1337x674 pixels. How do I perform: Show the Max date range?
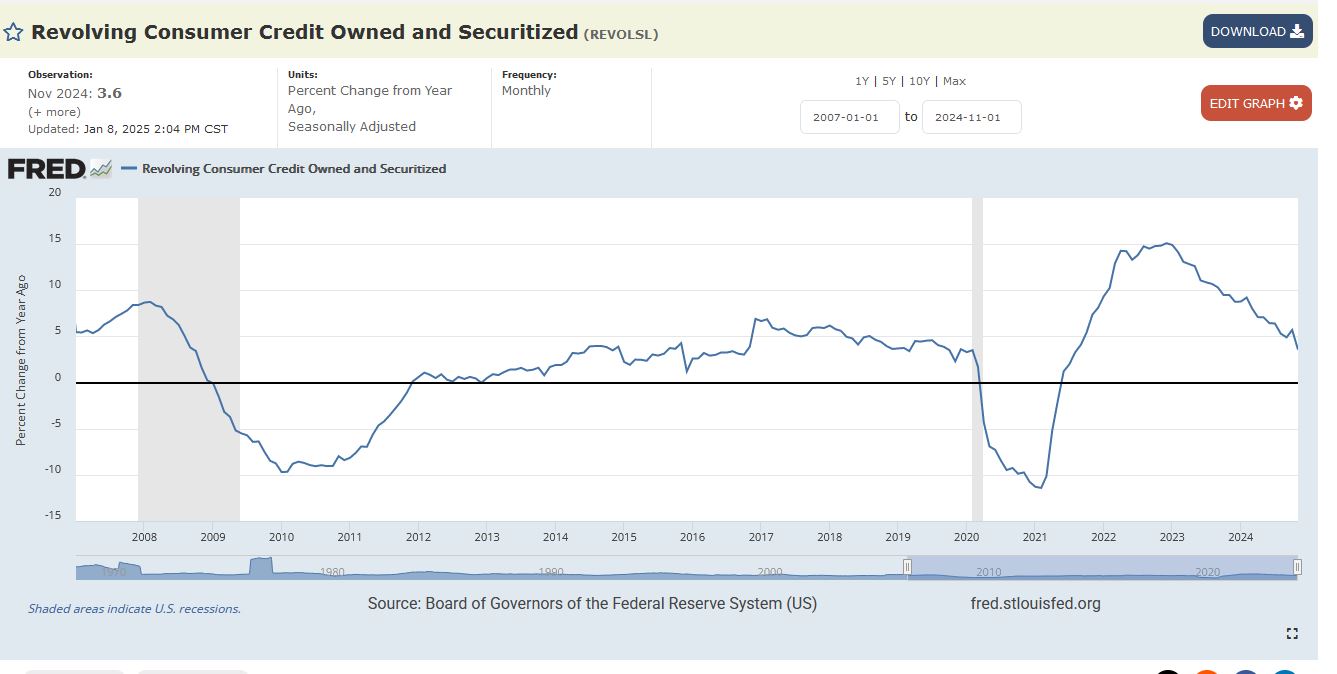(x=954, y=81)
